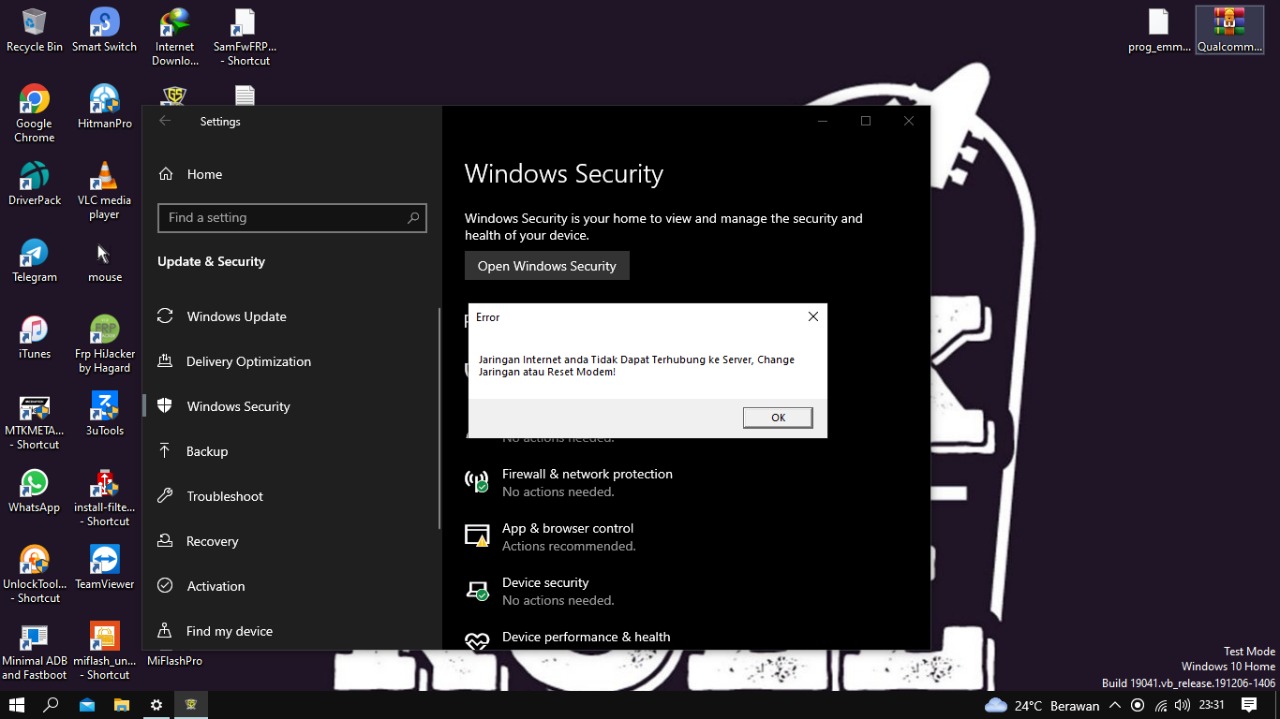The width and height of the screenshot is (1280, 719).
Task: Select TeamViewer desktop icon
Action: coord(104,569)
